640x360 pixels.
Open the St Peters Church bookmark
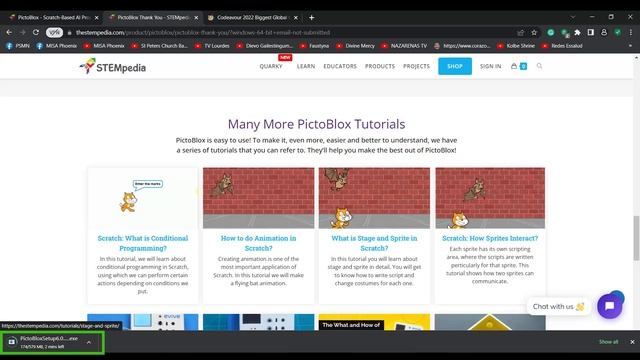pyautogui.click(x=160, y=46)
